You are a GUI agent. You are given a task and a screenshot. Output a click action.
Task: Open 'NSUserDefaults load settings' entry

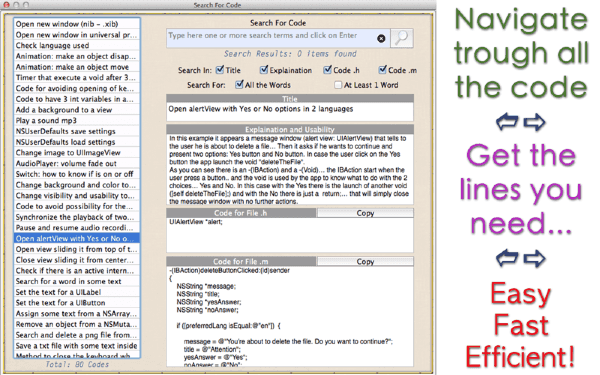click(77, 142)
